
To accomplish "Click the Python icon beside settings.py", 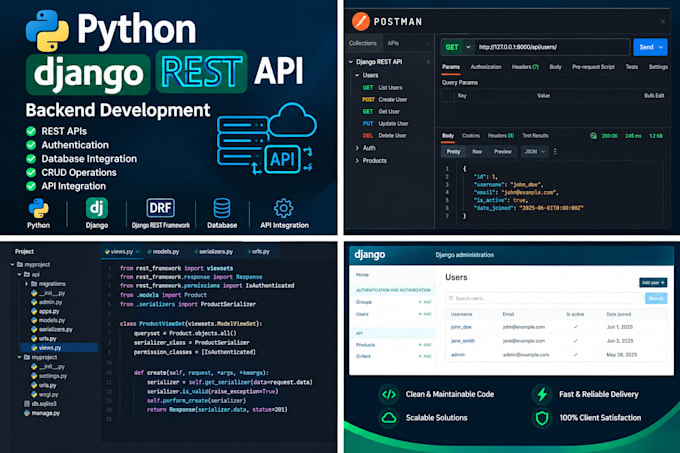I will tap(34, 376).
